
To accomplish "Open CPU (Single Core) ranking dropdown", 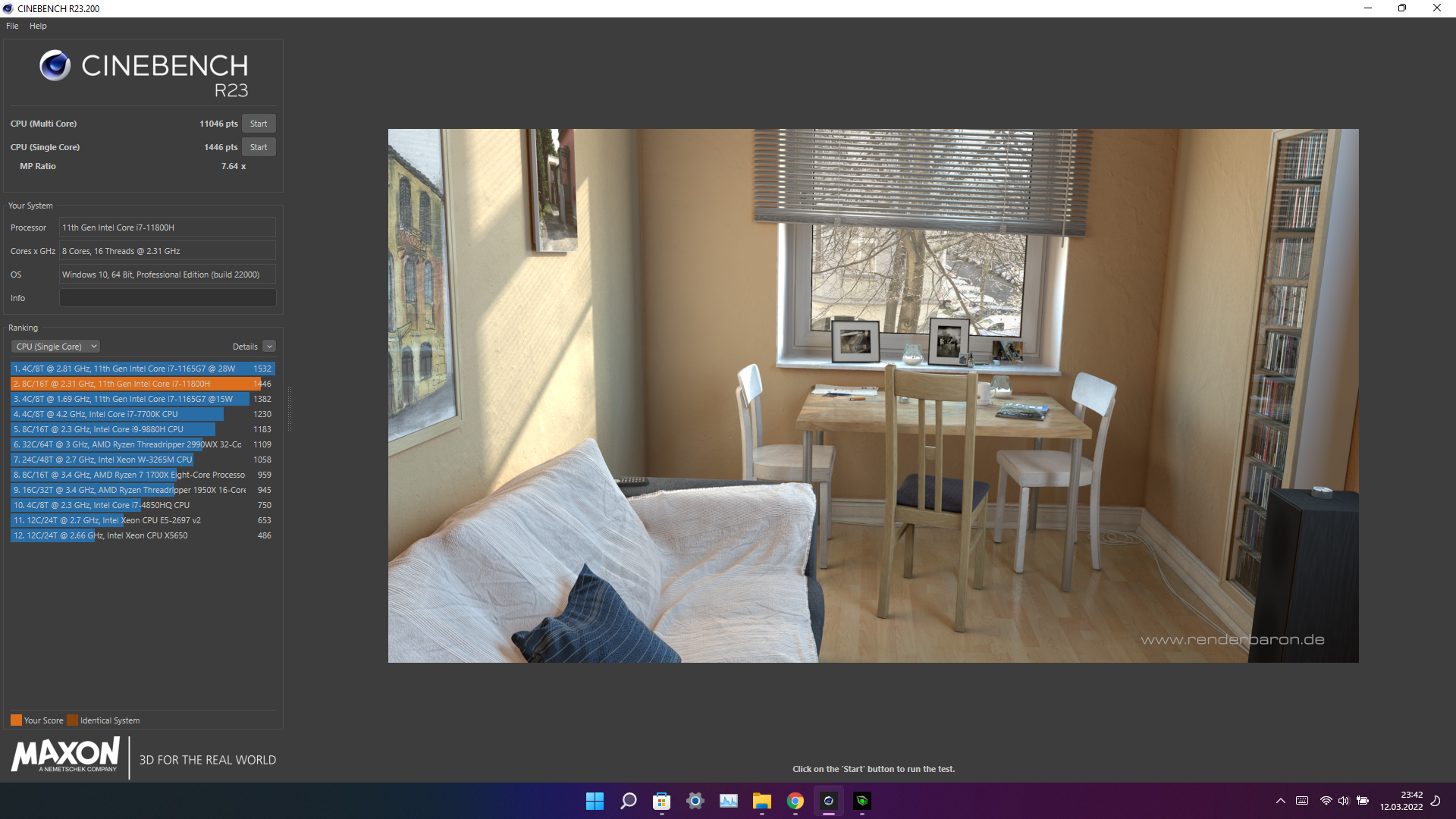I will (55, 347).
